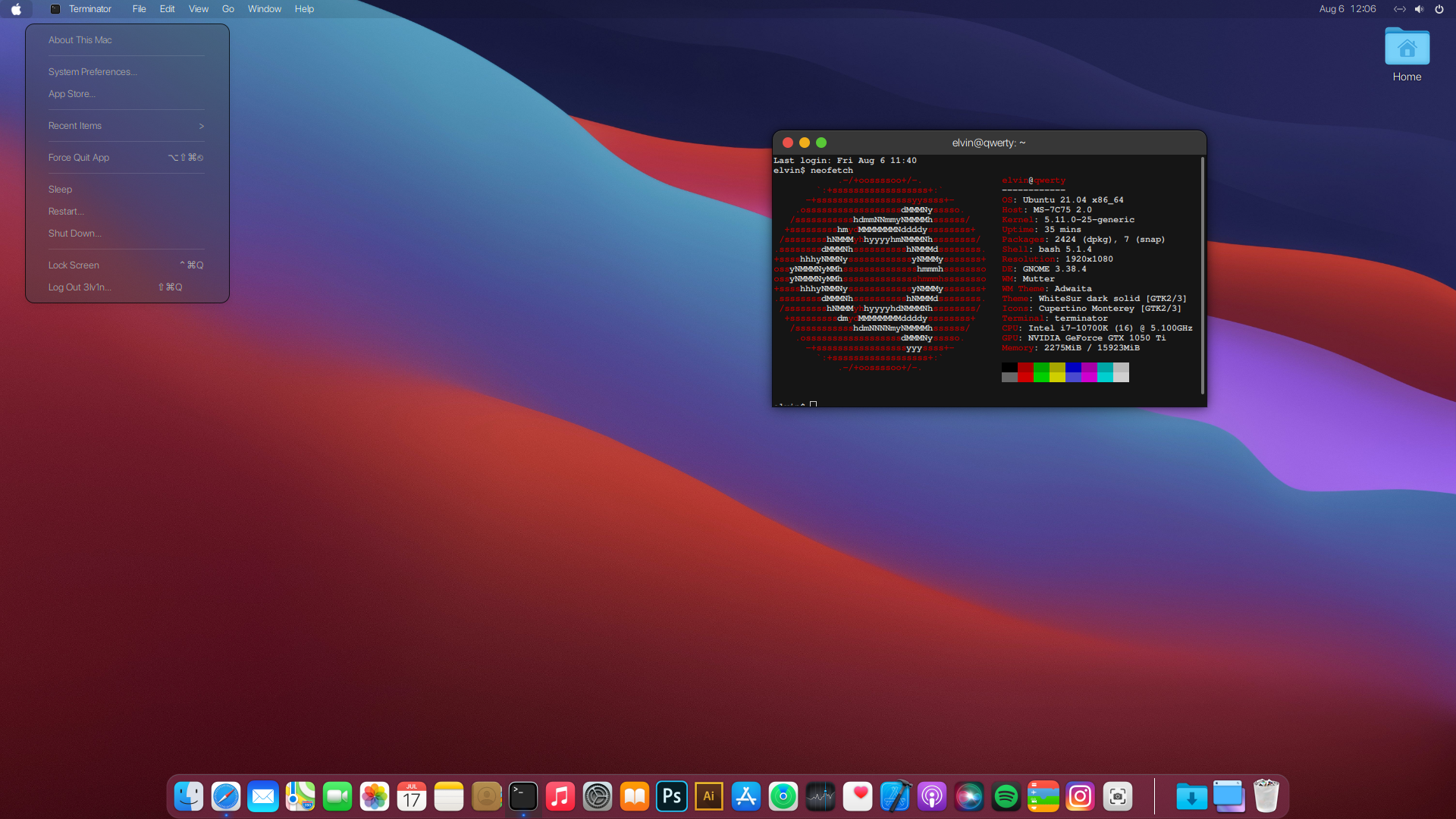Close the terminal window with red button

(x=788, y=143)
